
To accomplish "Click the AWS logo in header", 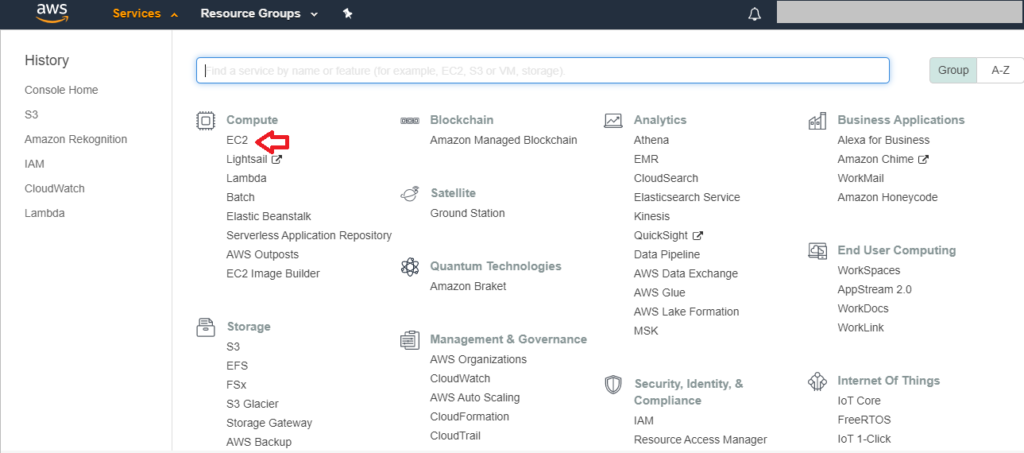I will [x=50, y=14].
